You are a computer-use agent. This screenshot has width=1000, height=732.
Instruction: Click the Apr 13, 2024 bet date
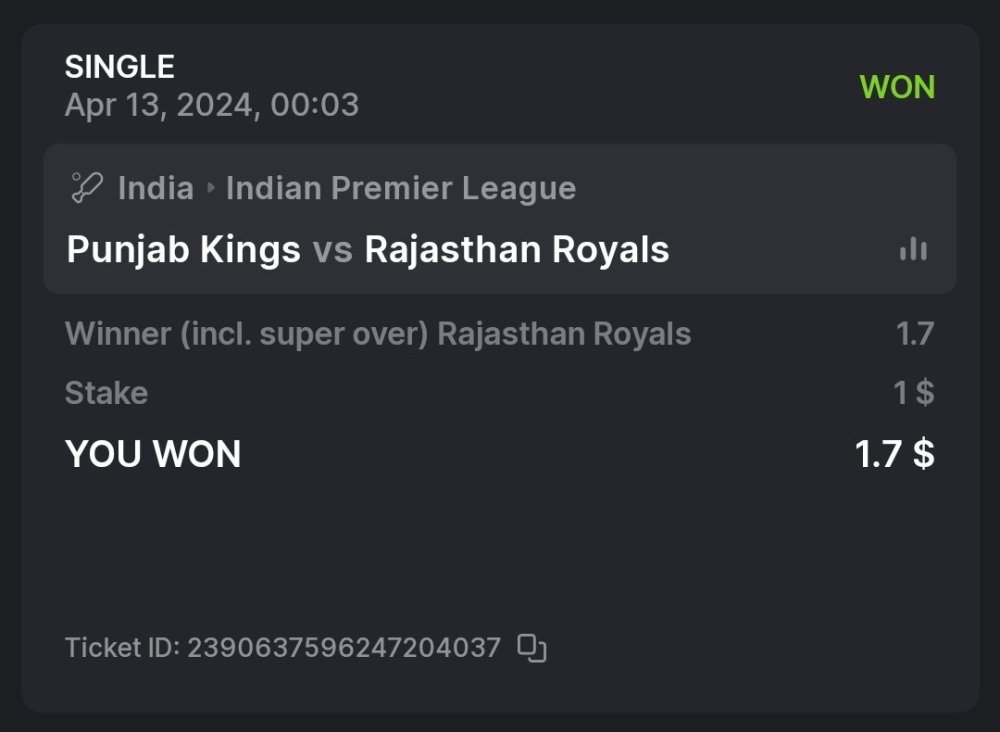click(x=211, y=104)
